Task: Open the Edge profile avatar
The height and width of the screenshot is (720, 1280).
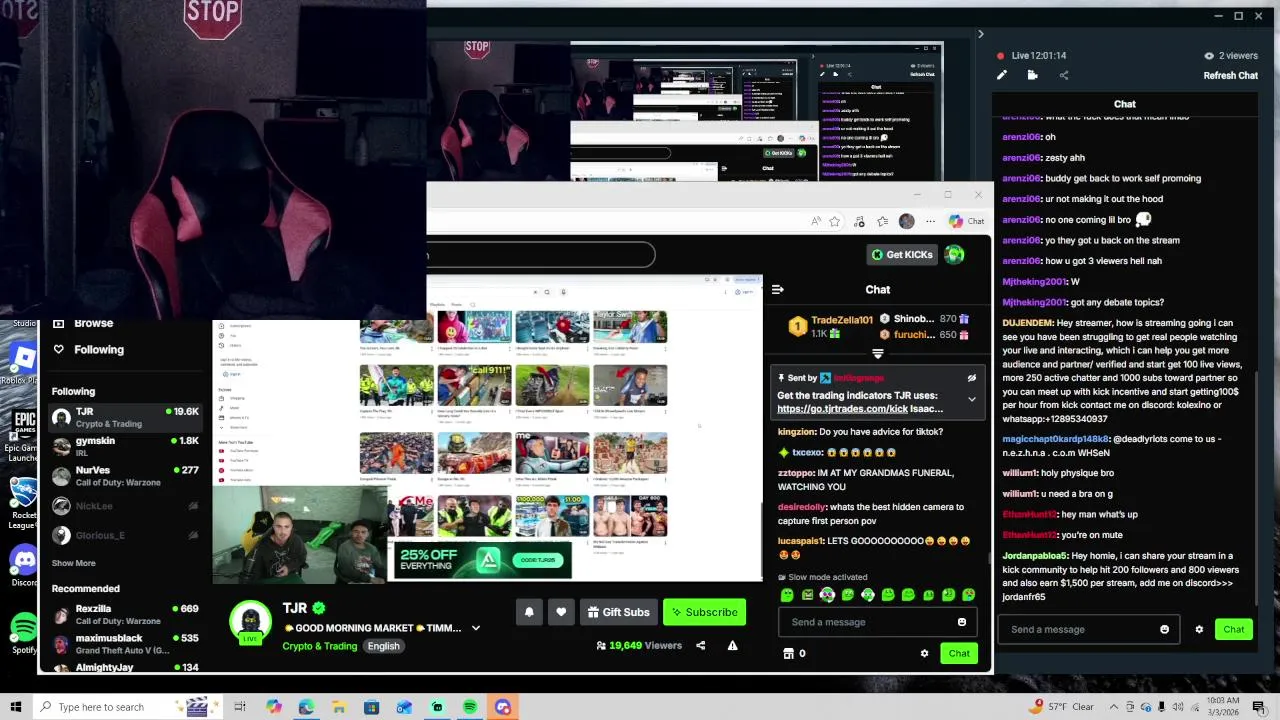Action: point(906,221)
